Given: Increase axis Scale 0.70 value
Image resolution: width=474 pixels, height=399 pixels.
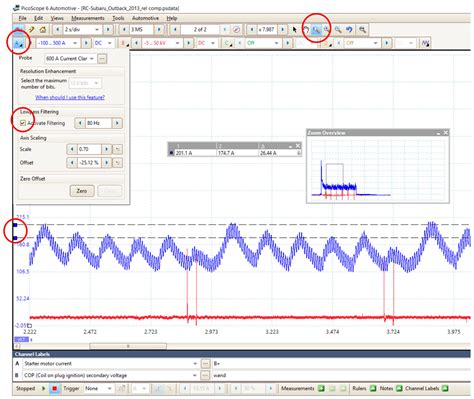Looking at the screenshot, I should 106,149.
